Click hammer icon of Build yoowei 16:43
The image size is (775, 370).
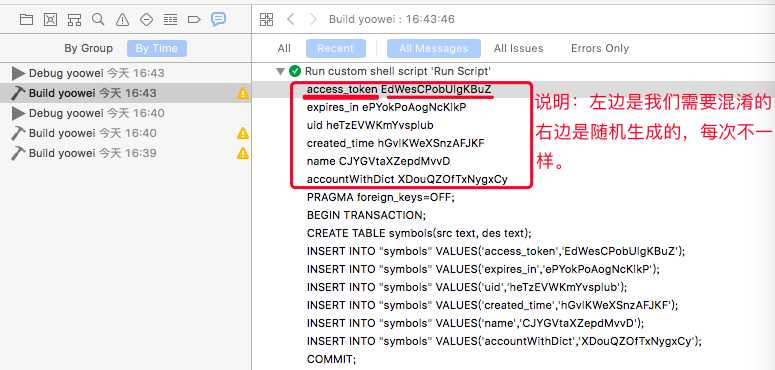(x=18, y=93)
